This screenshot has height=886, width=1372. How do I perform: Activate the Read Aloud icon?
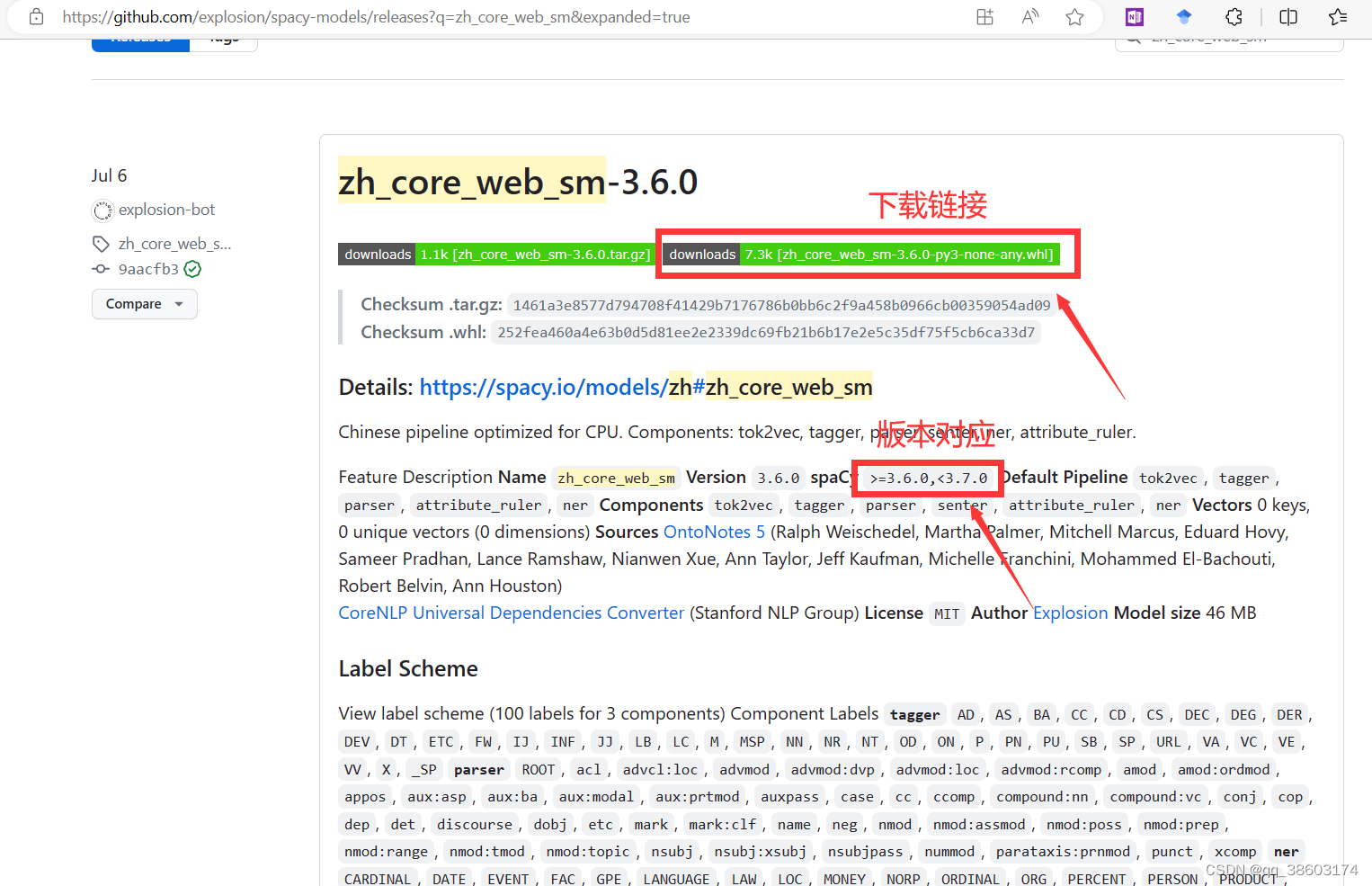click(x=1030, y=17)
